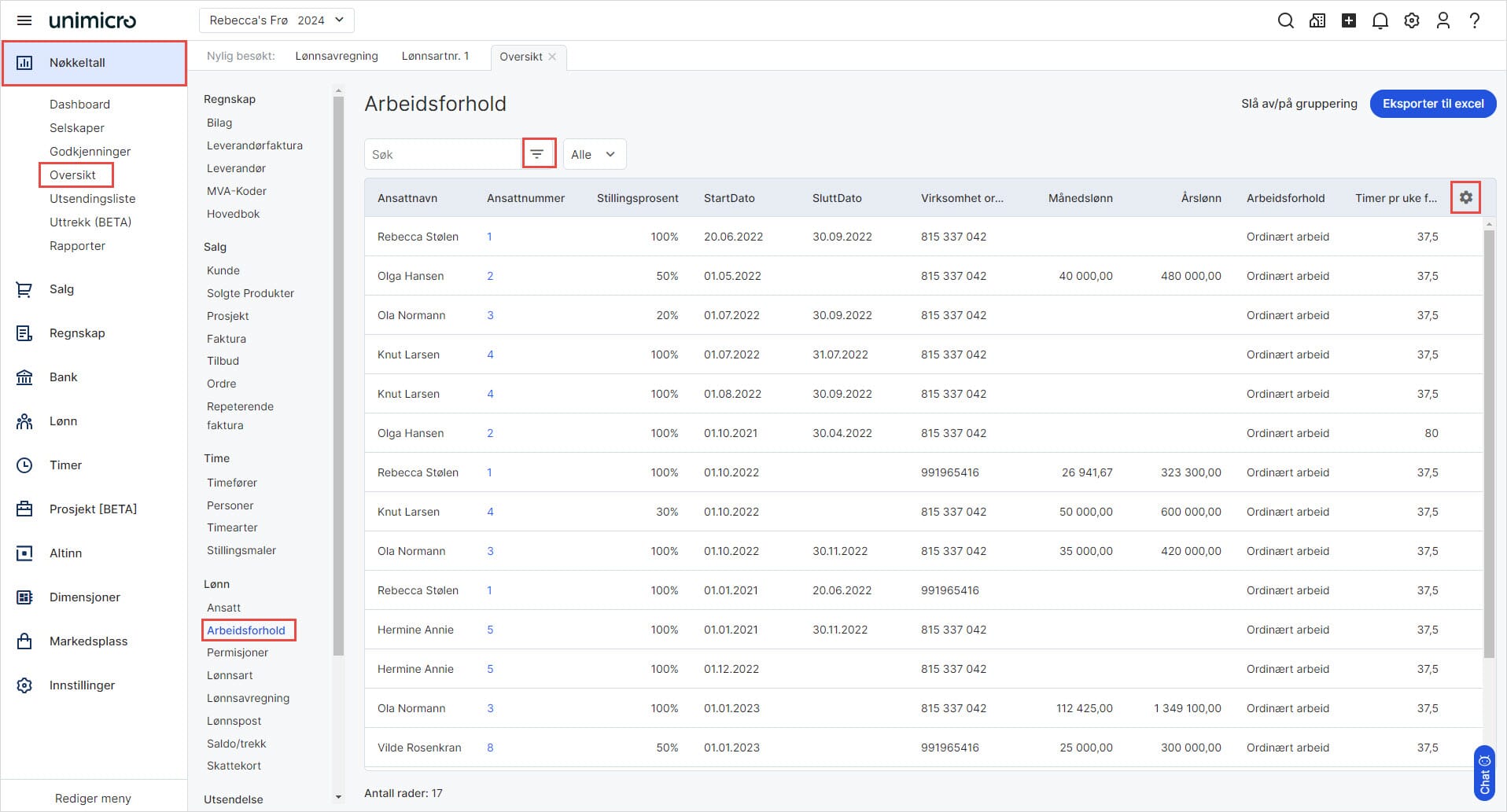This screenshot has width=1507, height=812.
Task: Open the plus add-new icon in top bar
Action: (x=1348, y=20)
